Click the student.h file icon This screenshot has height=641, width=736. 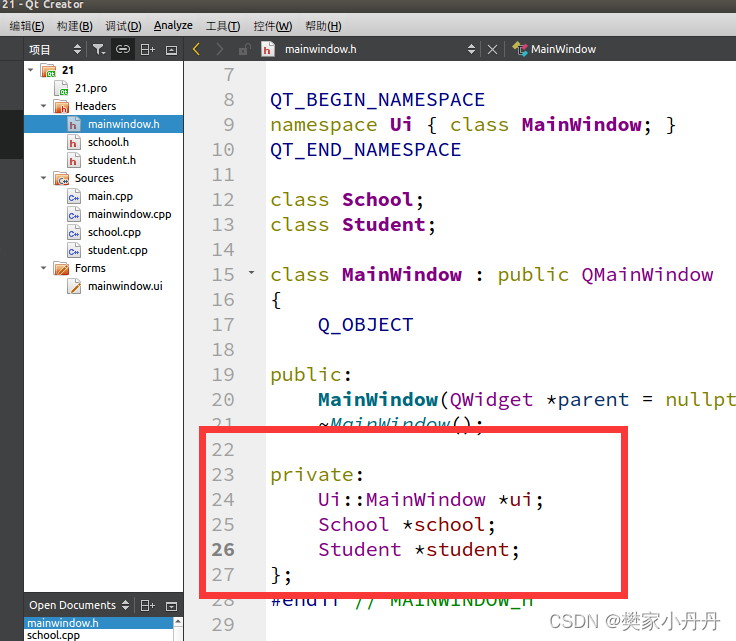74,160
